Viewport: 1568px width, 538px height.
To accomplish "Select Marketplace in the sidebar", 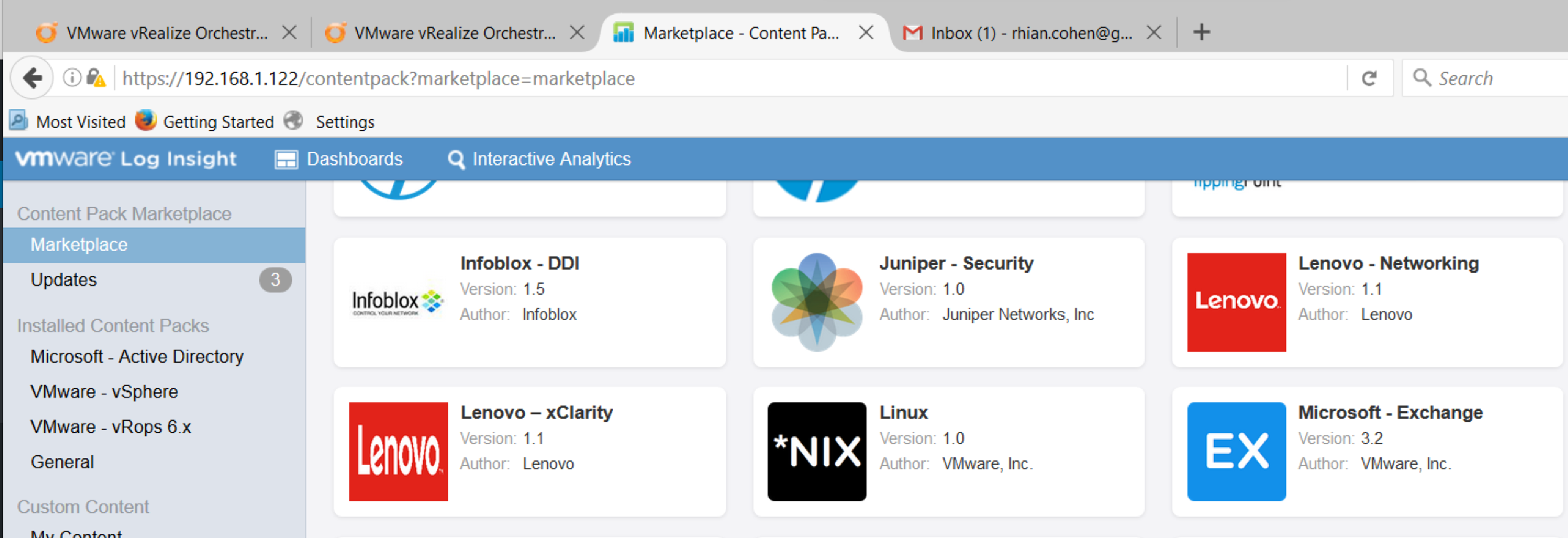I will [x=155, y=245].
